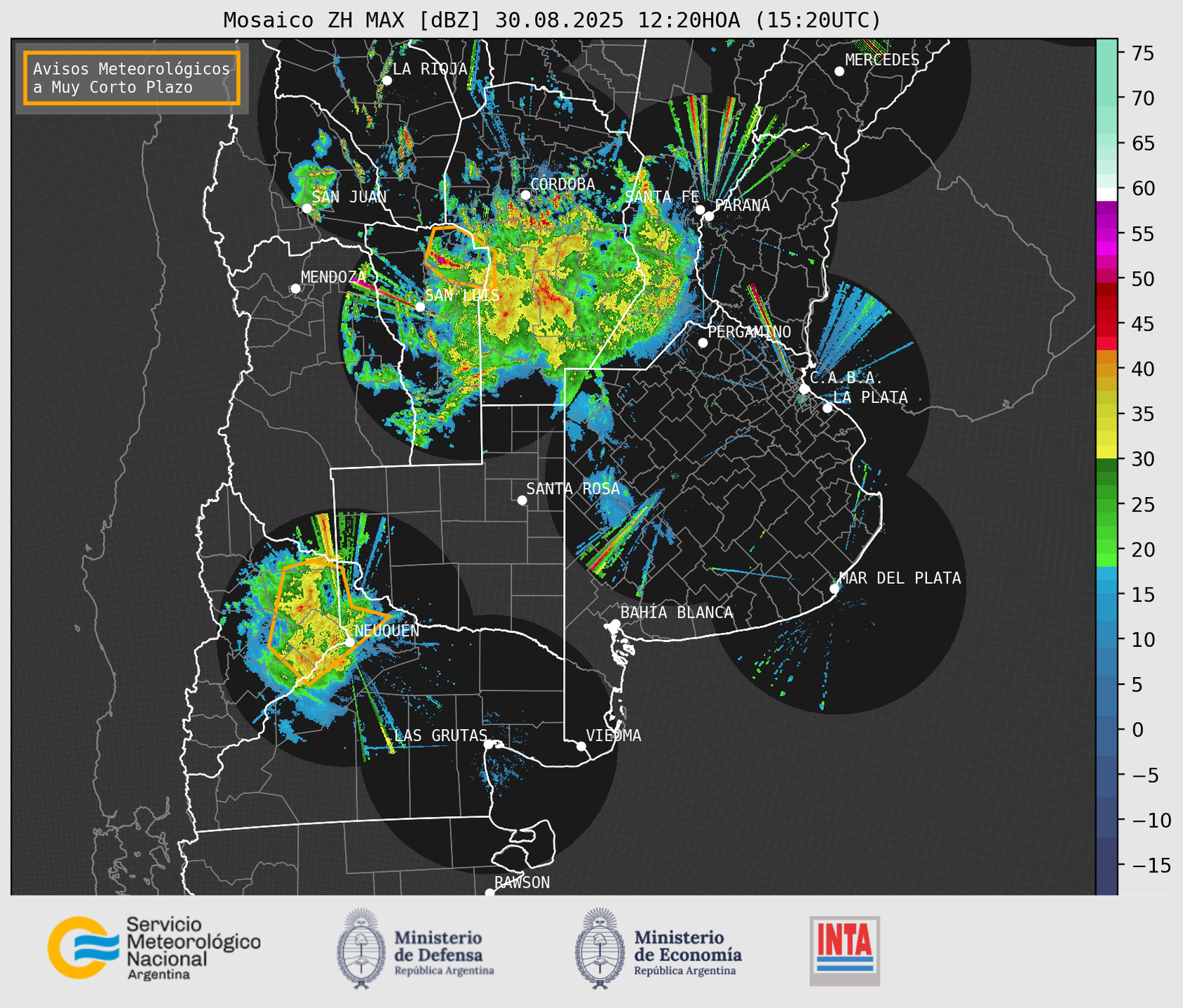The image size is (1183, 1008).
Task: Click the Pergamino city label
Action: [749, 332]
